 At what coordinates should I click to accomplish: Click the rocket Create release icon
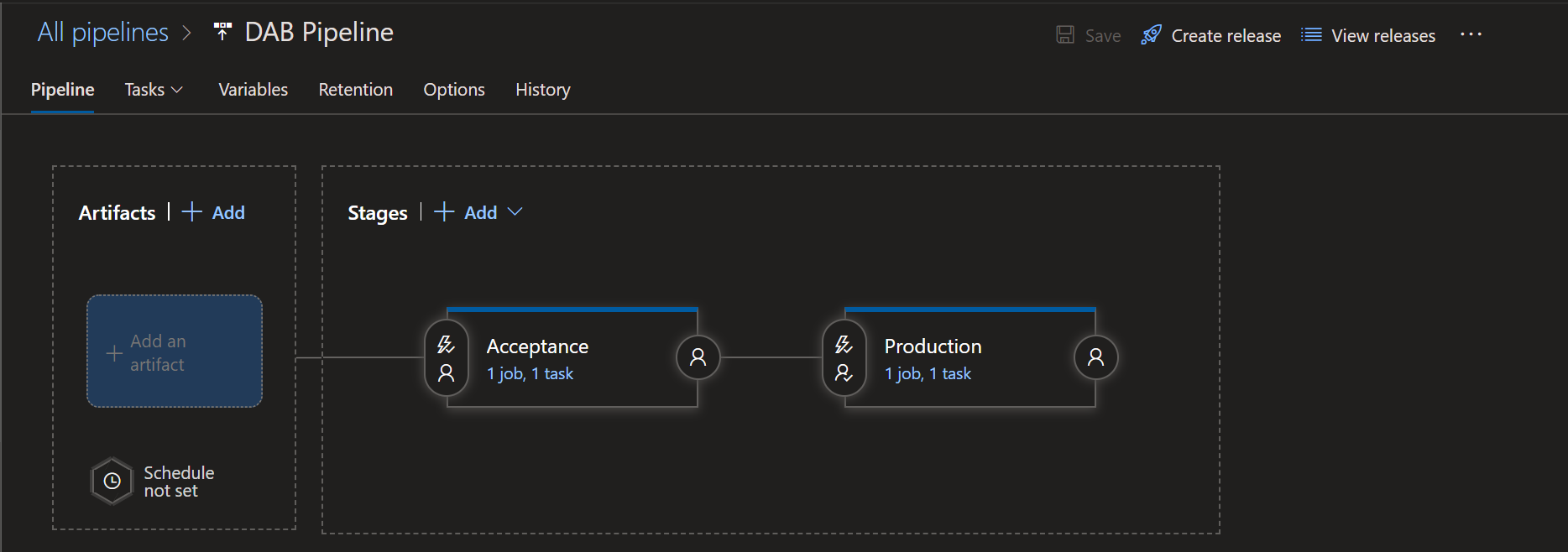coord(1151,35)
